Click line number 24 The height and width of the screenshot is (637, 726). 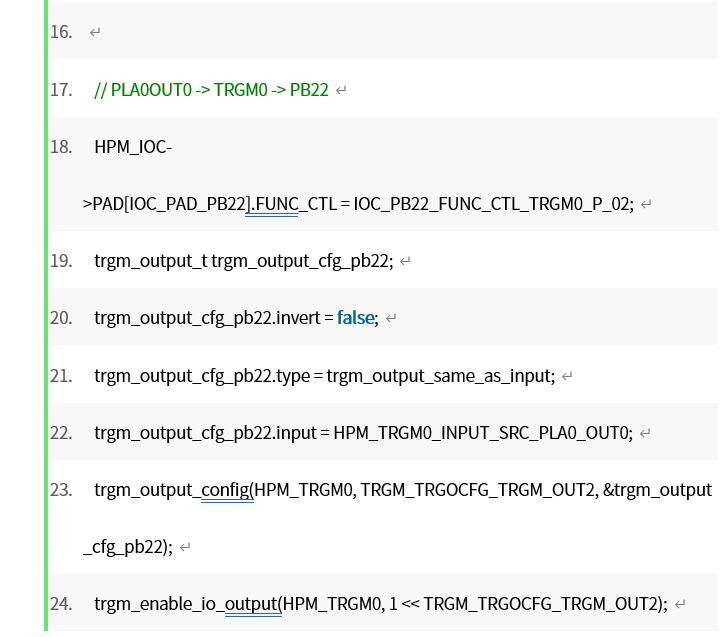(61, 604)
